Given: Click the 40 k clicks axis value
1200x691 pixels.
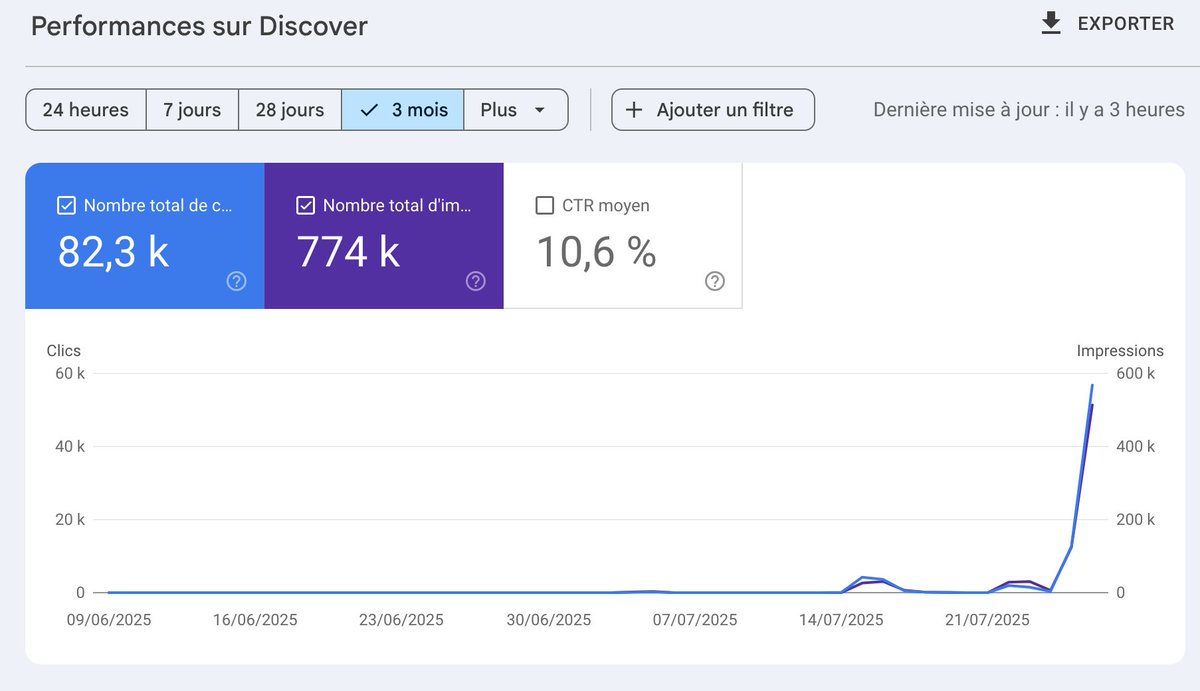Looking at the screenshot, I should click(70, 447).
